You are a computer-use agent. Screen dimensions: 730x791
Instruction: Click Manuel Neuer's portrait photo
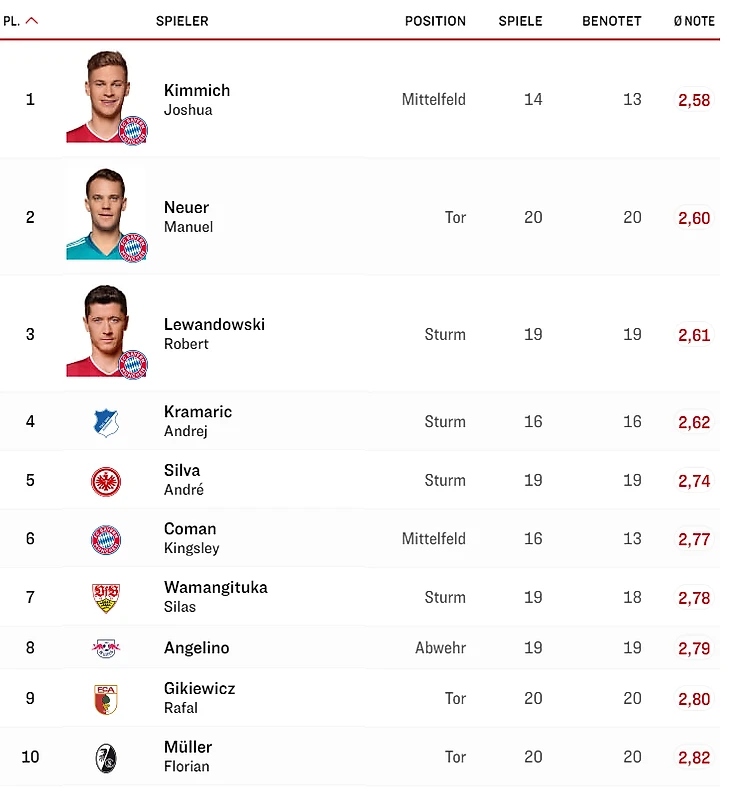coord(105,214)
